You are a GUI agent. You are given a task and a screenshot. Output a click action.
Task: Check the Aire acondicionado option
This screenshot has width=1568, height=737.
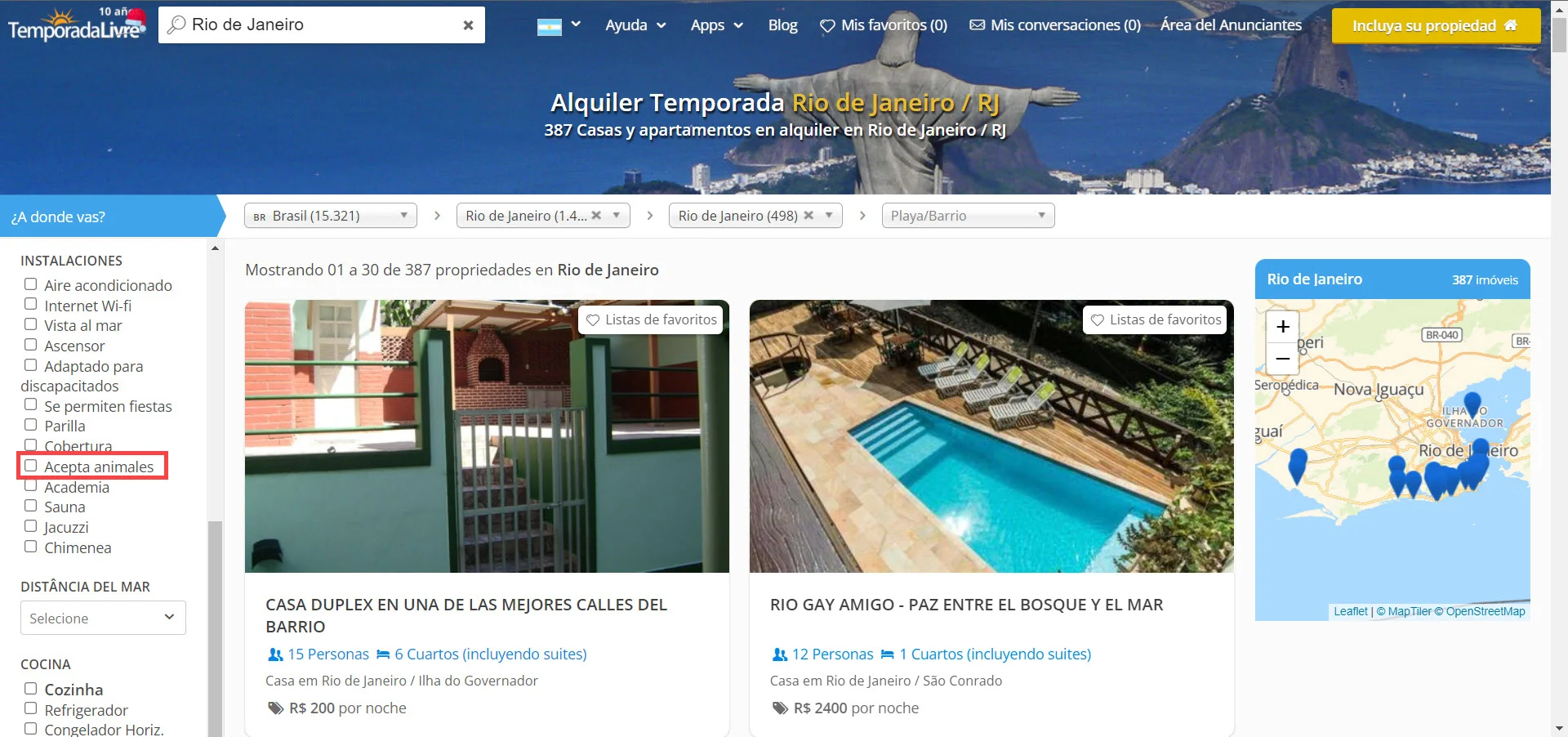[x=31, y=284]
